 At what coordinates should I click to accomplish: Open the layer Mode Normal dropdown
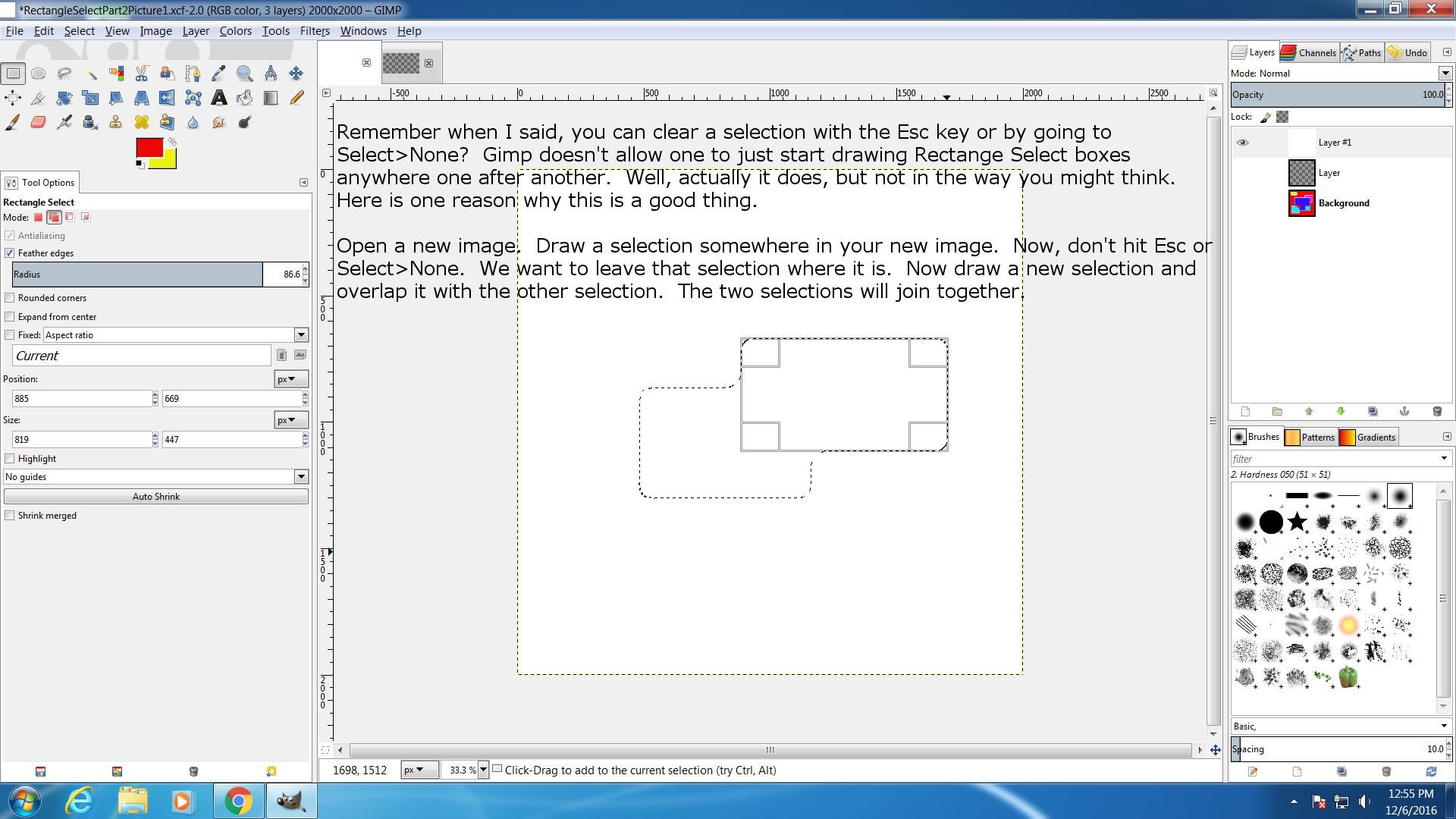point(1445,74)
